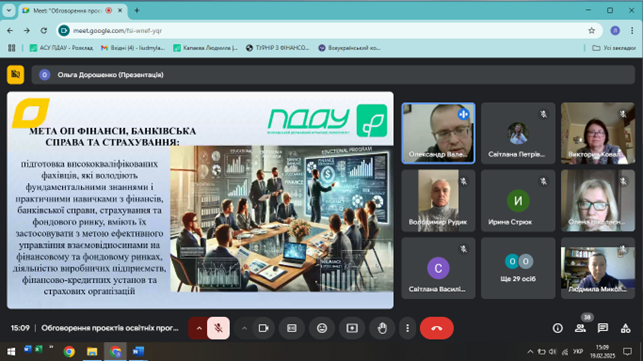Show participants people panel

tap(580, 328)
